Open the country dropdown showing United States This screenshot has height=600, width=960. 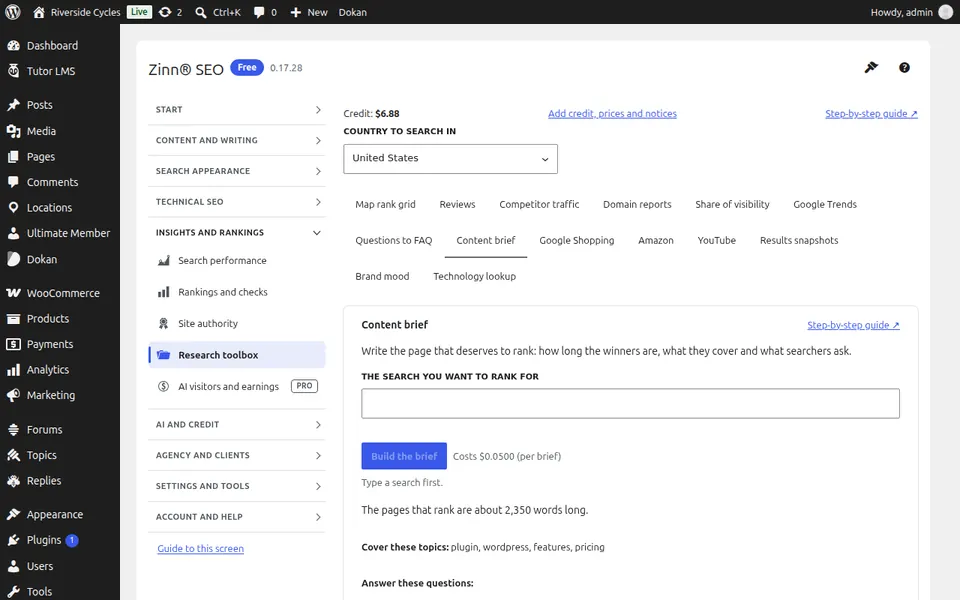point(451,159)
